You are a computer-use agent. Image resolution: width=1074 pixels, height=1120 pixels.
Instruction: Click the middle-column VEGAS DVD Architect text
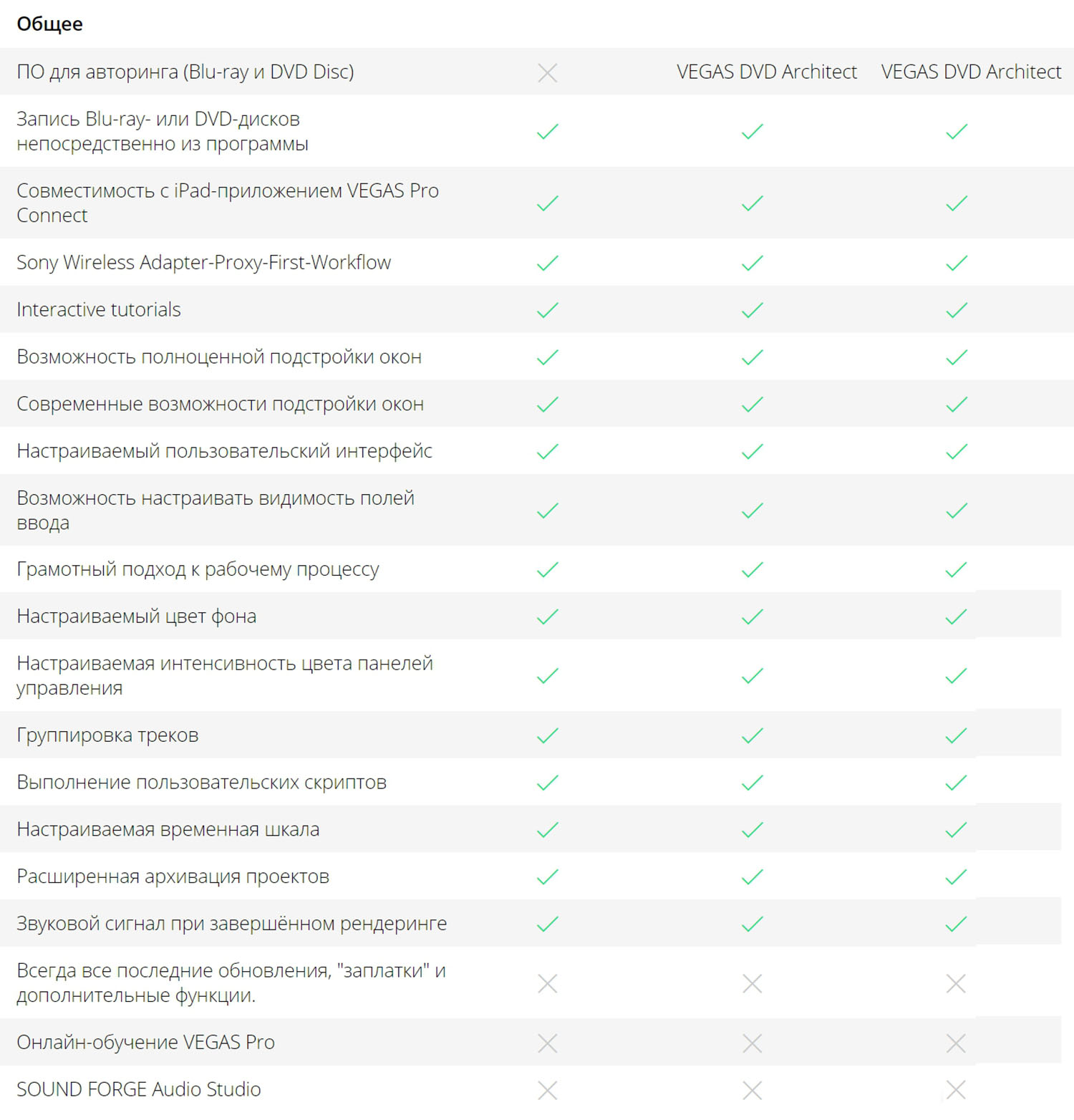coord(766,72)
